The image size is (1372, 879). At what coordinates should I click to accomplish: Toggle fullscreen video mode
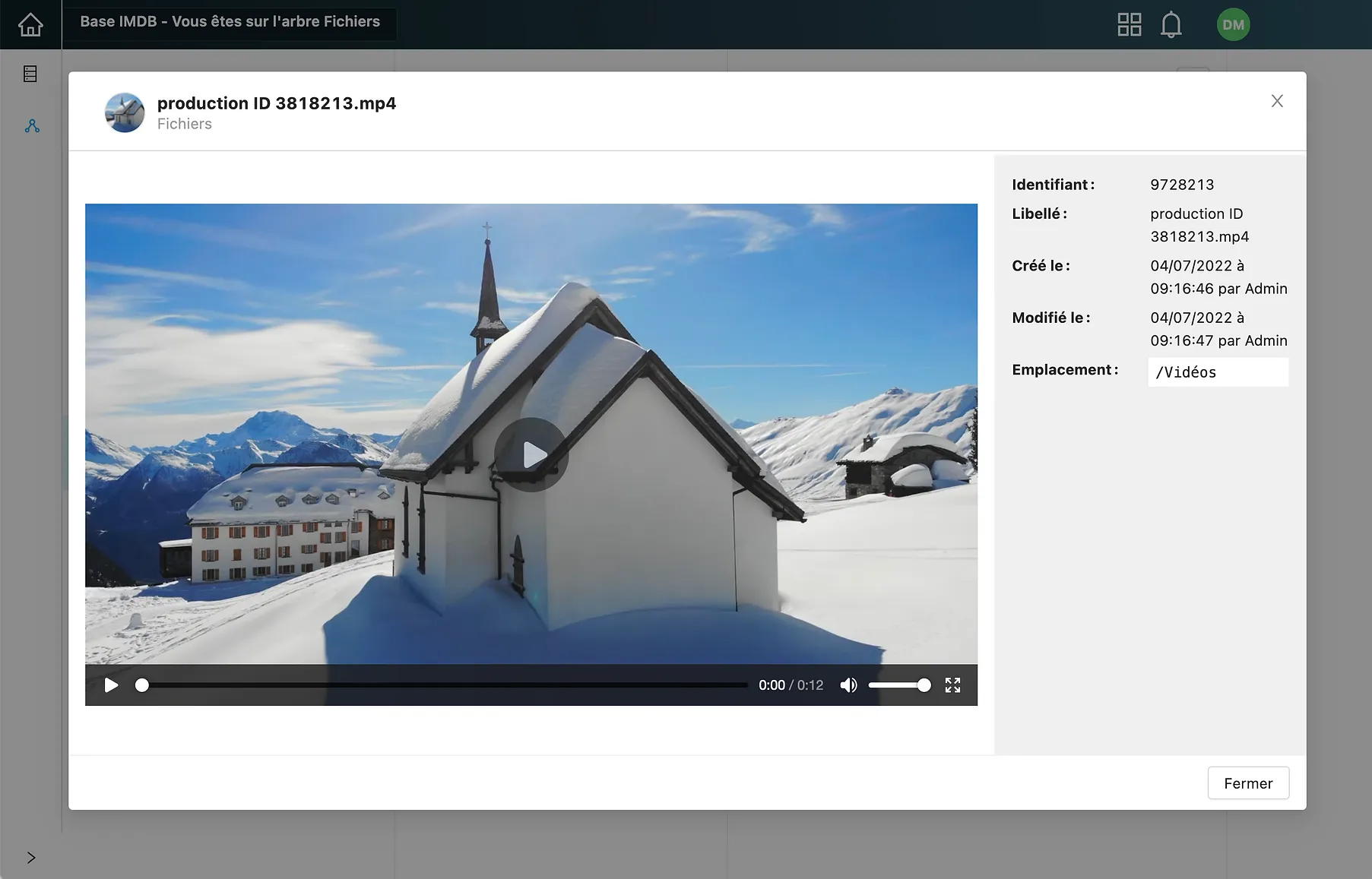tap(952, 685)
